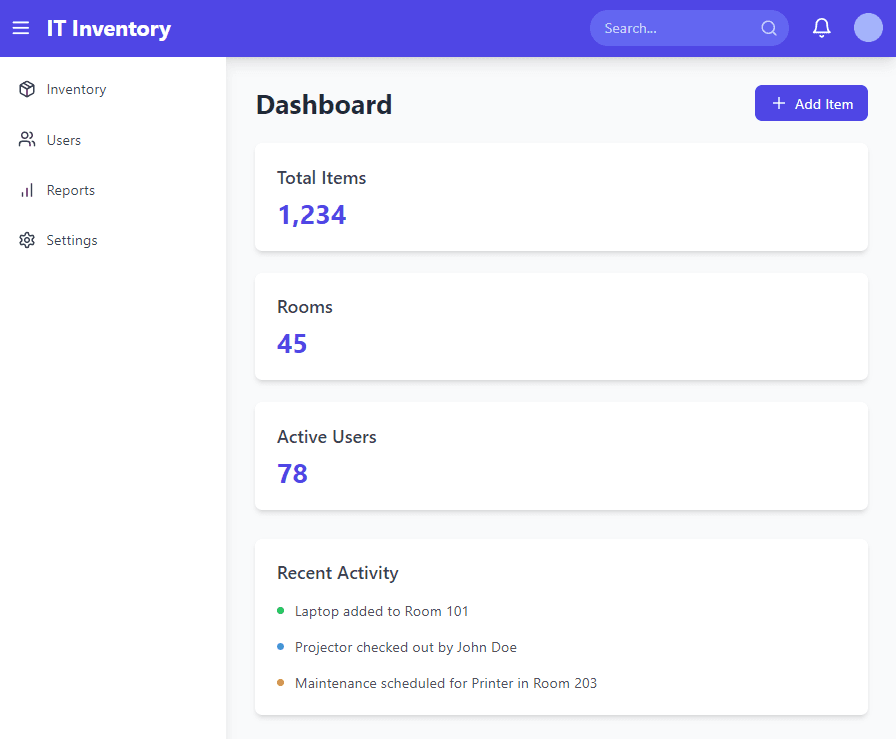Toggle the hamburger menu icon

(20, 28)
